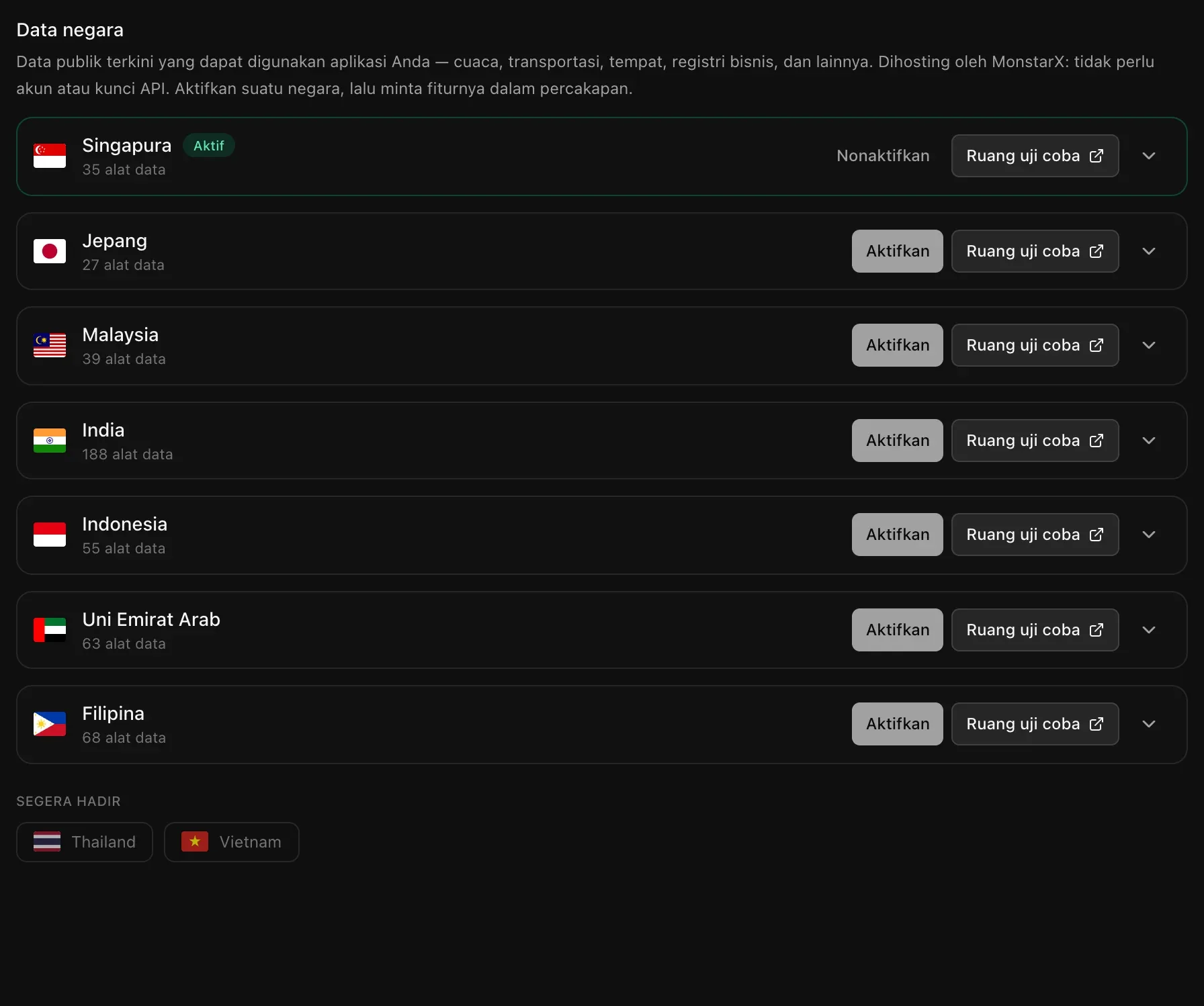
Task: Expand the Singapura row chevron
Action: [x=1149, y=156]
